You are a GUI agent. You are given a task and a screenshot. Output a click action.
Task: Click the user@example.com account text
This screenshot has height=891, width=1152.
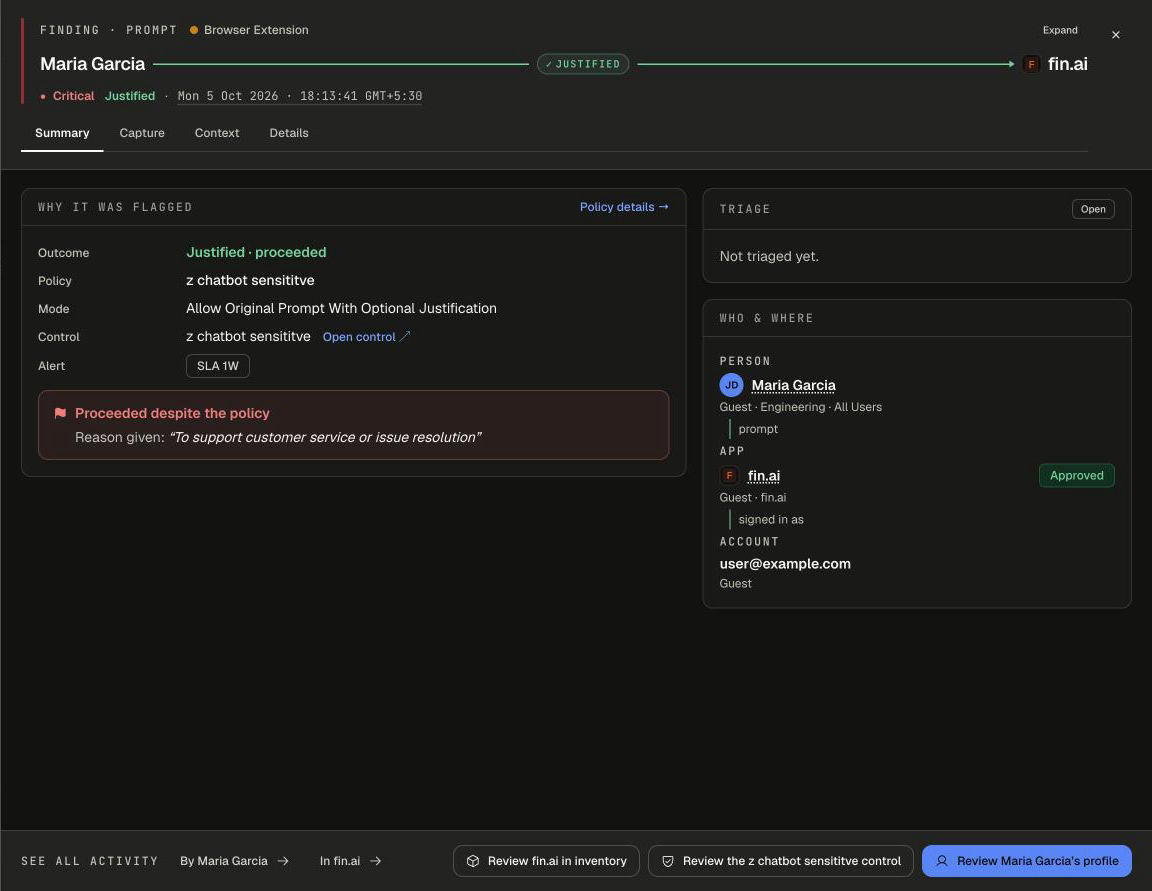(785, 564)
